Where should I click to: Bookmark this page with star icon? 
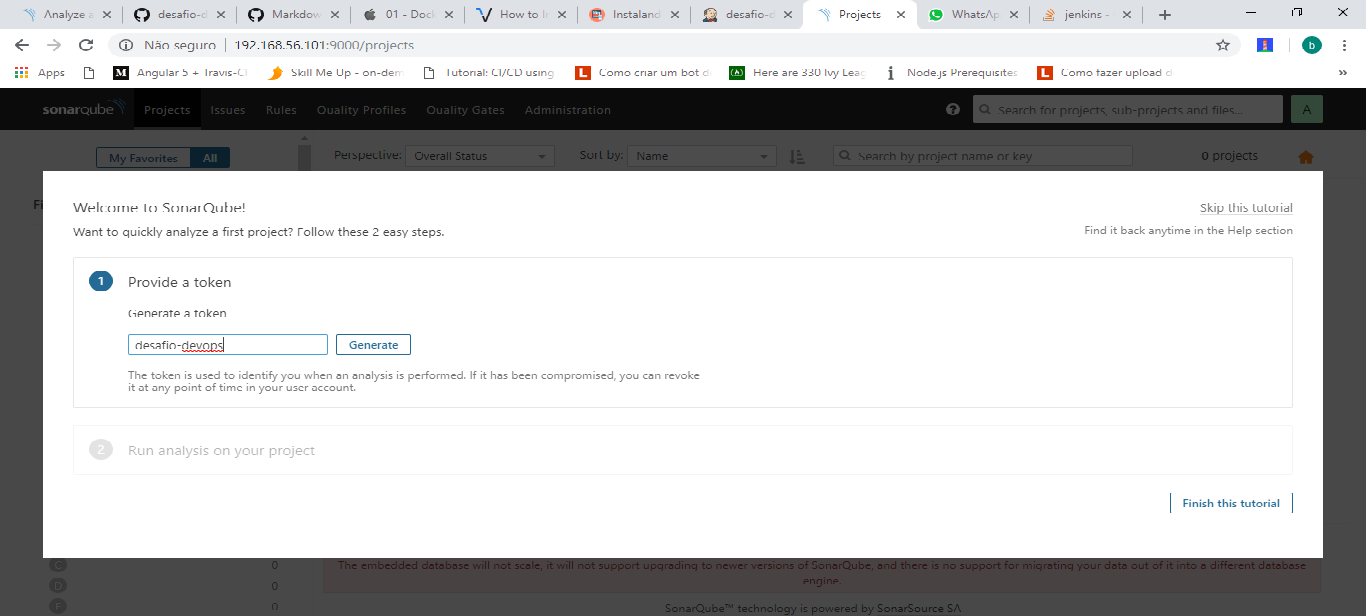pyautogui.click(x=1222, y=45)
